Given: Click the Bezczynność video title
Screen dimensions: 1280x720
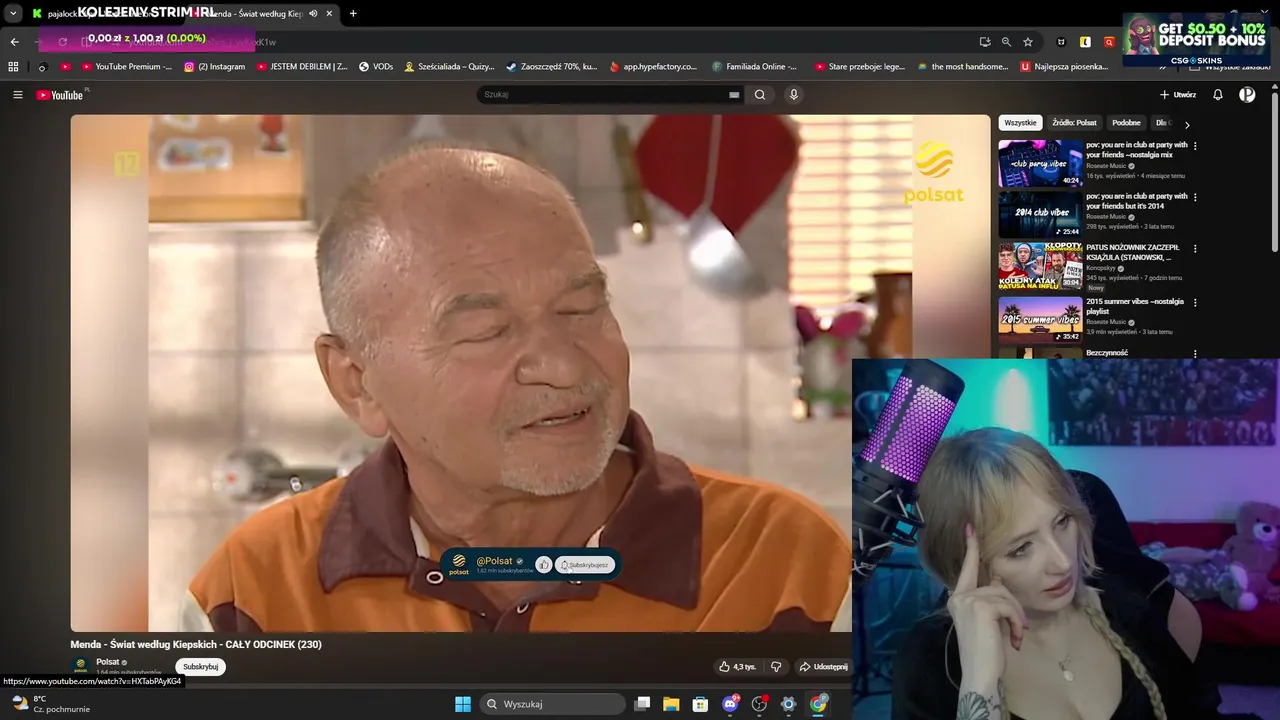Looking at the screenshot, I should 1107,353.
